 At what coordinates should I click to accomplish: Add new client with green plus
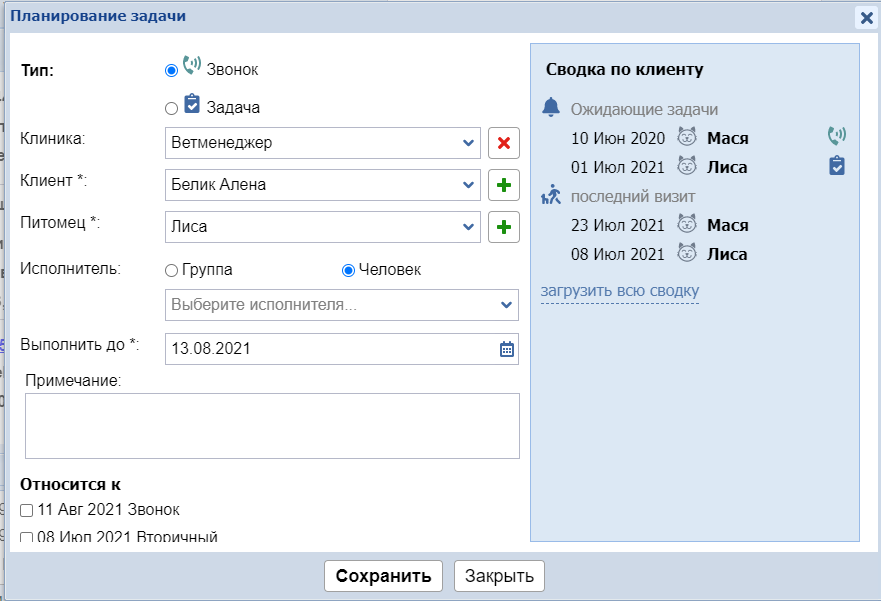tap(503, 185)
